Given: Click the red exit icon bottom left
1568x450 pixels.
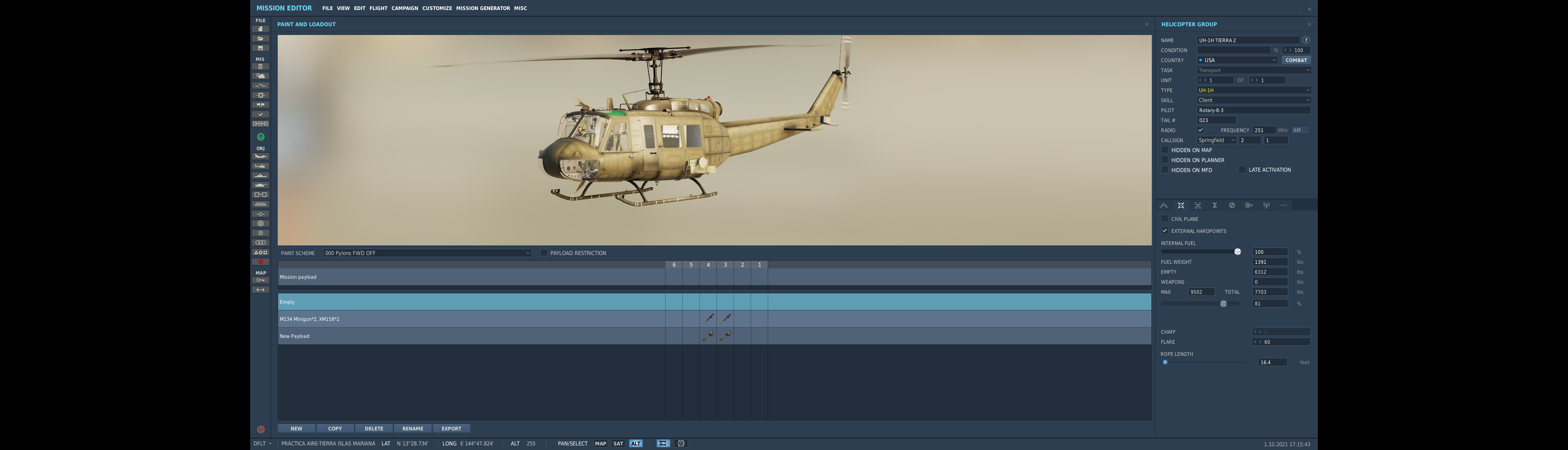Looking at the screenshot, I should coord(261,429).
